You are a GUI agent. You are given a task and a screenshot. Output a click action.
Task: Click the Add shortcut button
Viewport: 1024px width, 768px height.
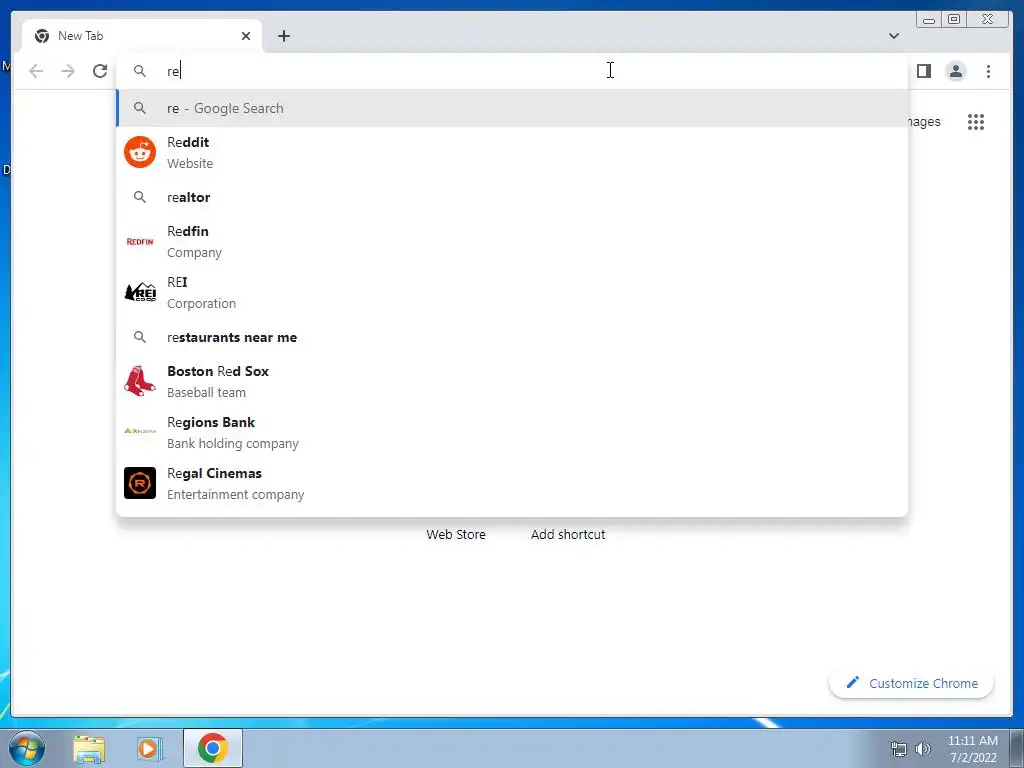(x=568, y=534)
